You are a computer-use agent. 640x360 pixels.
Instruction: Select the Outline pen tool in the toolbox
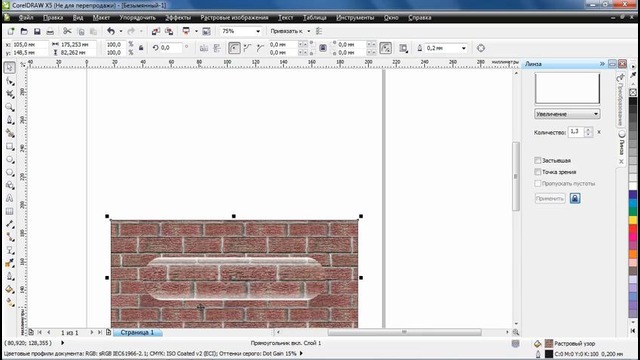10,277
